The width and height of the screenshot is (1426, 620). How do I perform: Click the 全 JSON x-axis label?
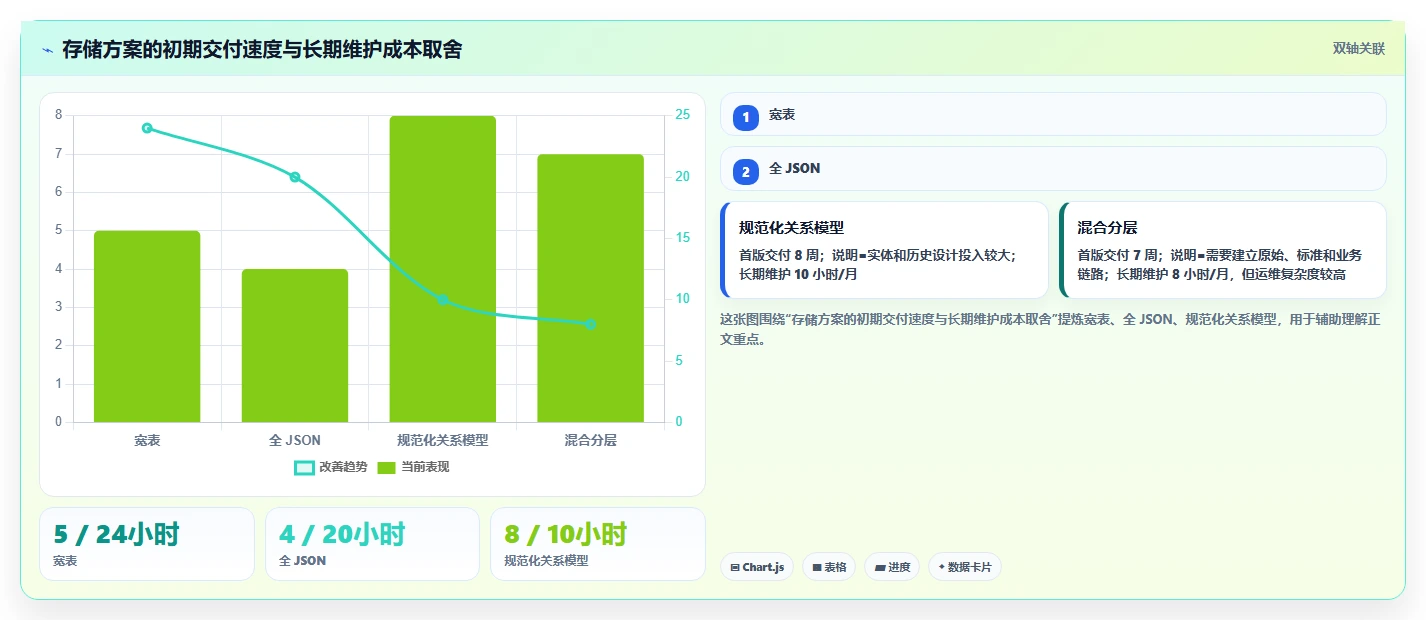click(295, 440)
